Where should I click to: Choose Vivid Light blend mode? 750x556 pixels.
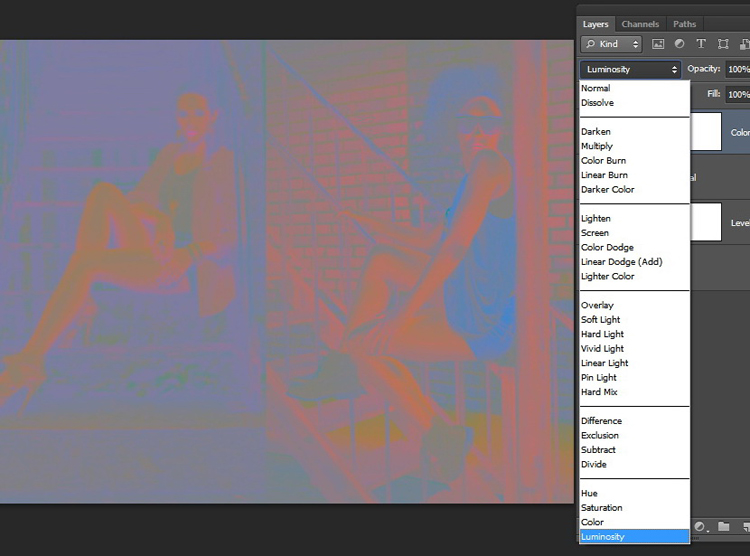634,348
